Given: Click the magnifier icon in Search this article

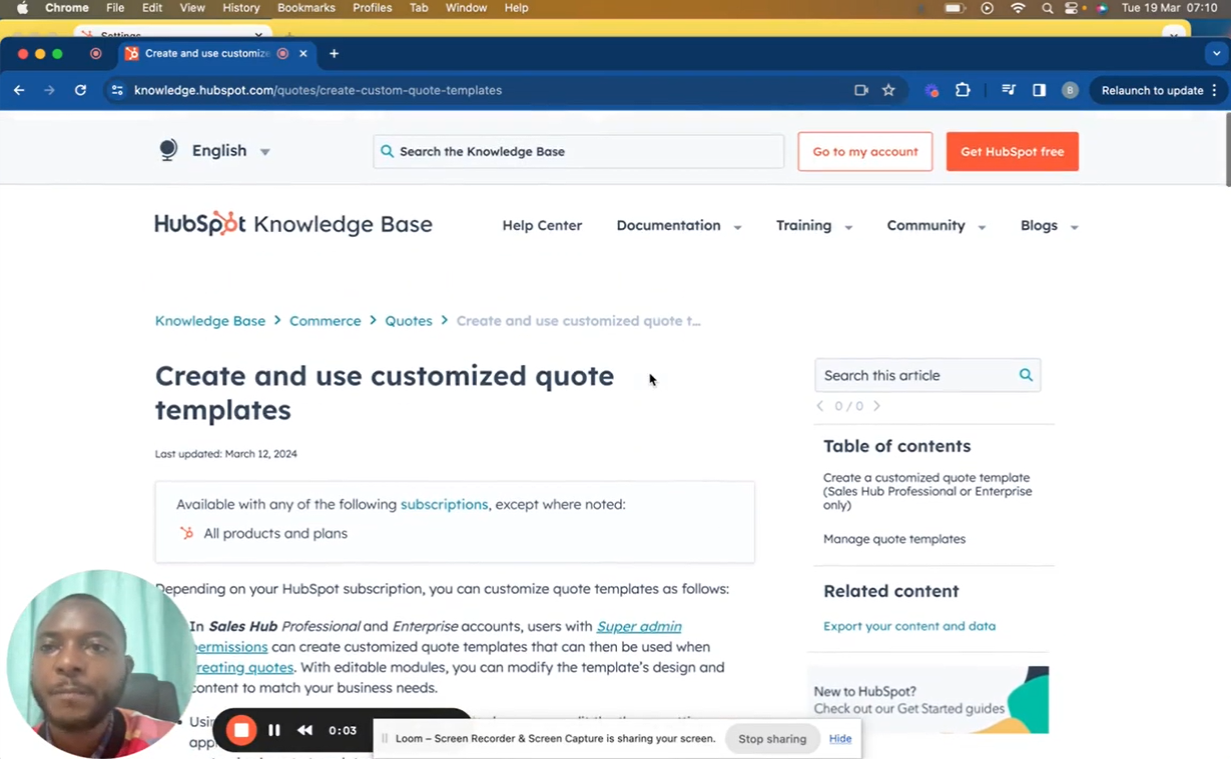Looking at the screenshot, I should pos(1025,375).
